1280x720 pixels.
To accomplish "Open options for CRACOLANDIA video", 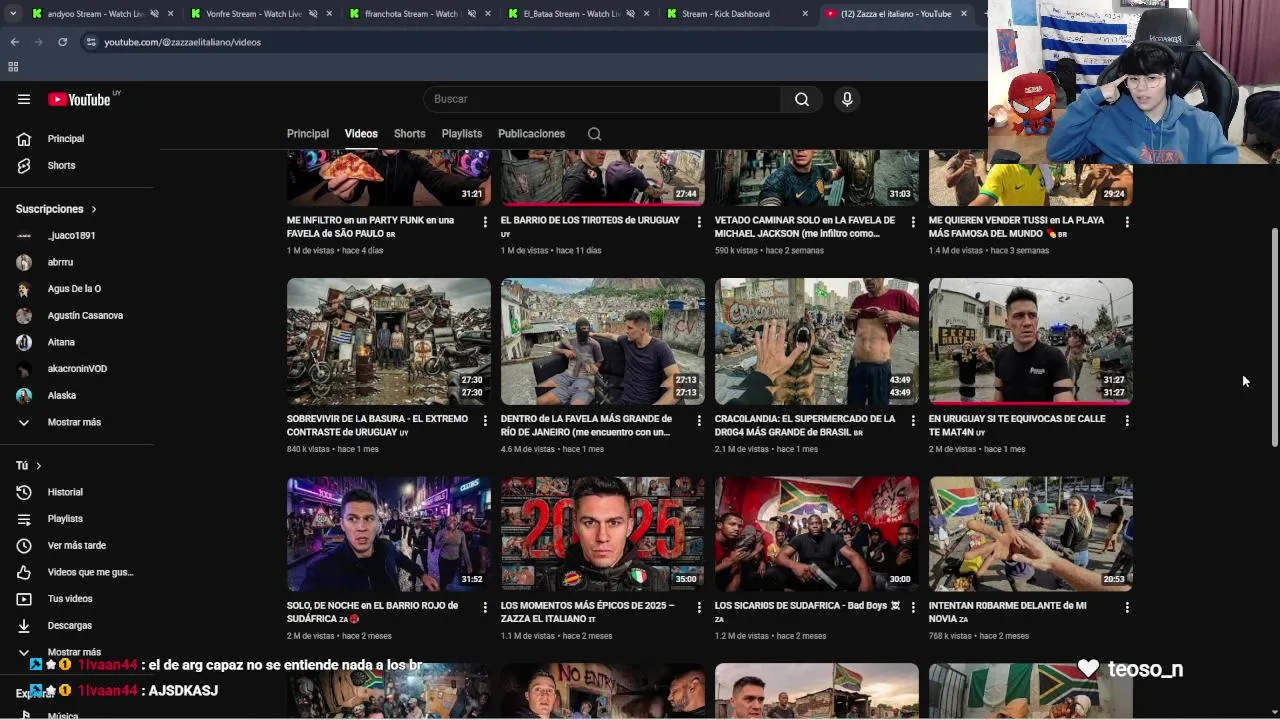I will (x=913, y=421).
